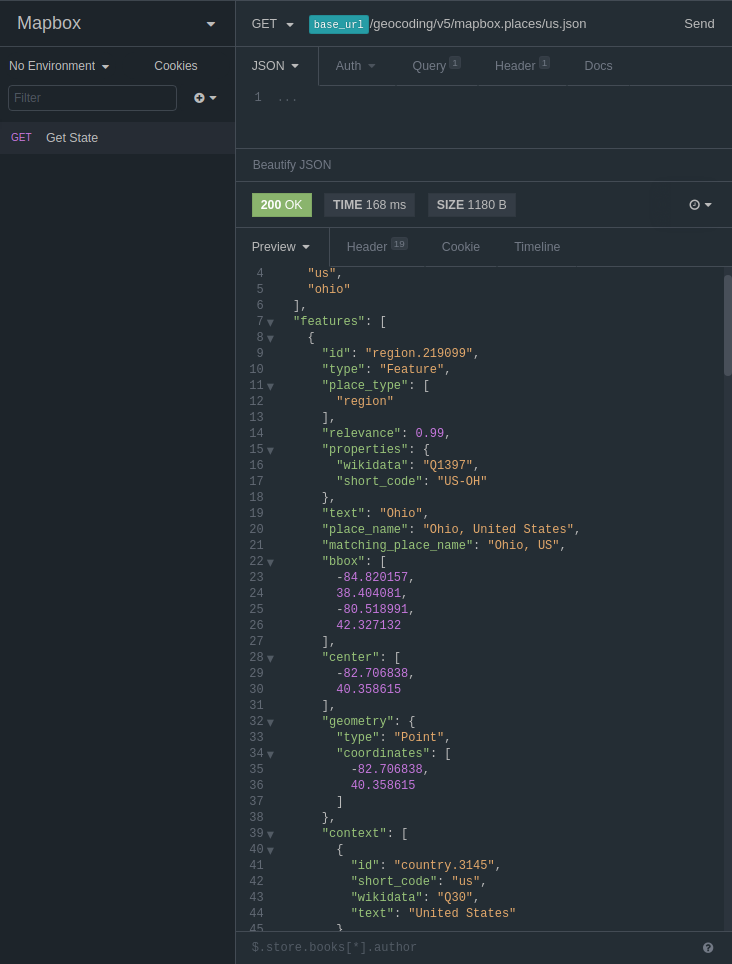This screenshot has height=964, width=732.
Task: Click the bbox value 42.327132
Action: [x=369, y=625]
